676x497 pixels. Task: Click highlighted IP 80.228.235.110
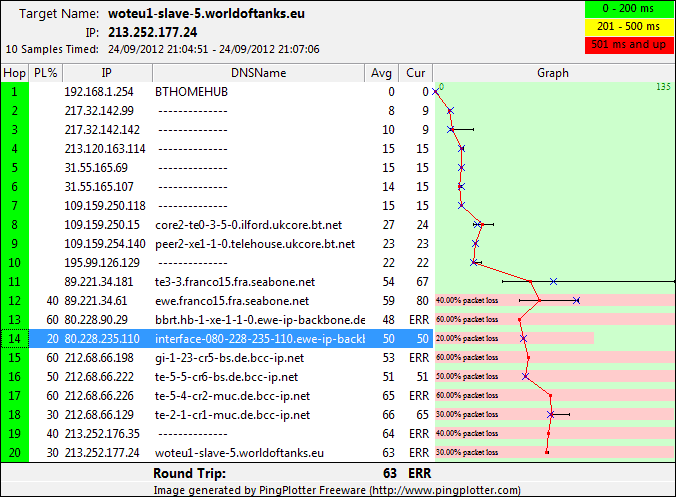pyautogui.click(x=102, y=339)
